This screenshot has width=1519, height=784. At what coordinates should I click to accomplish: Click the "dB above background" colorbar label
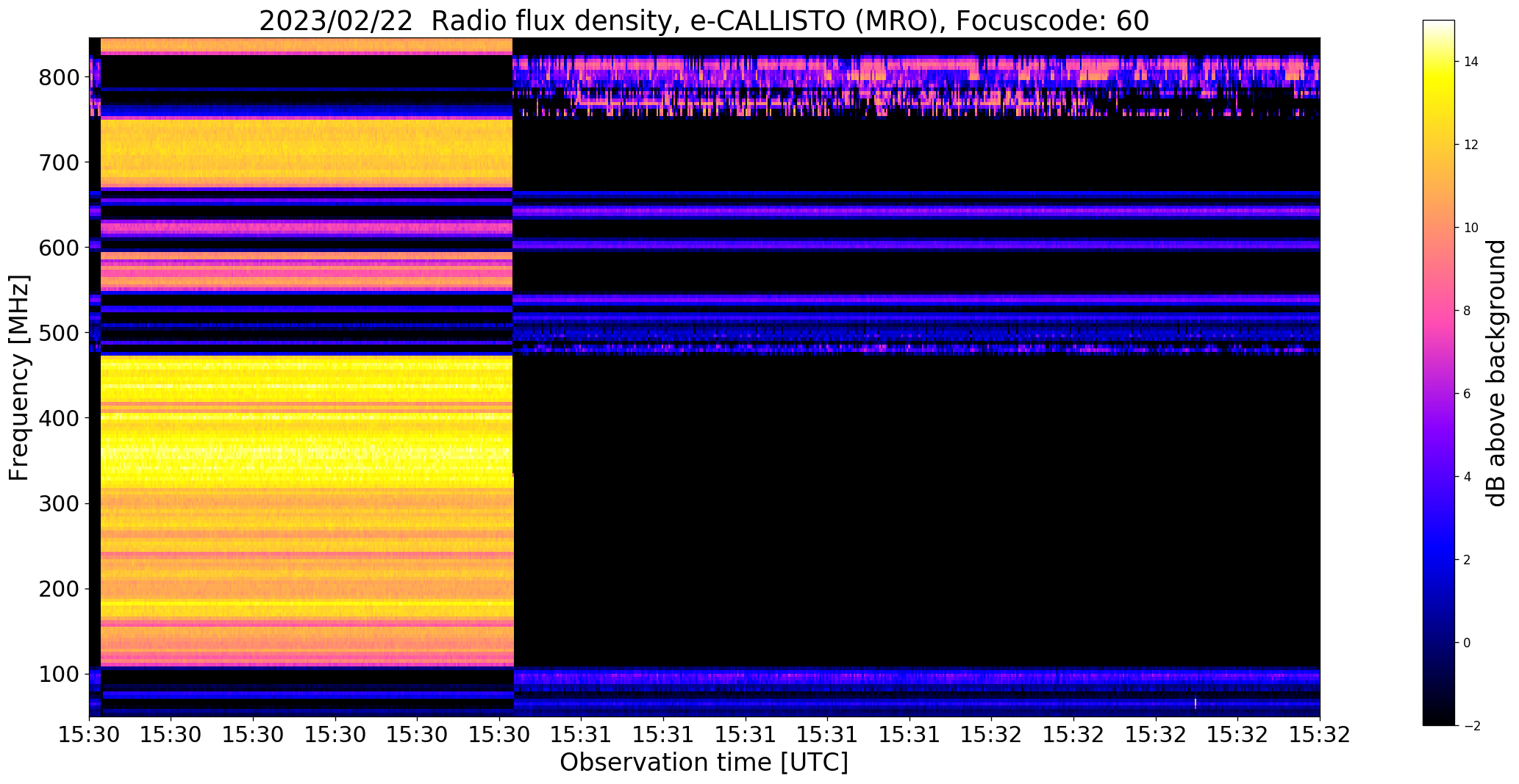(1496, 373)
